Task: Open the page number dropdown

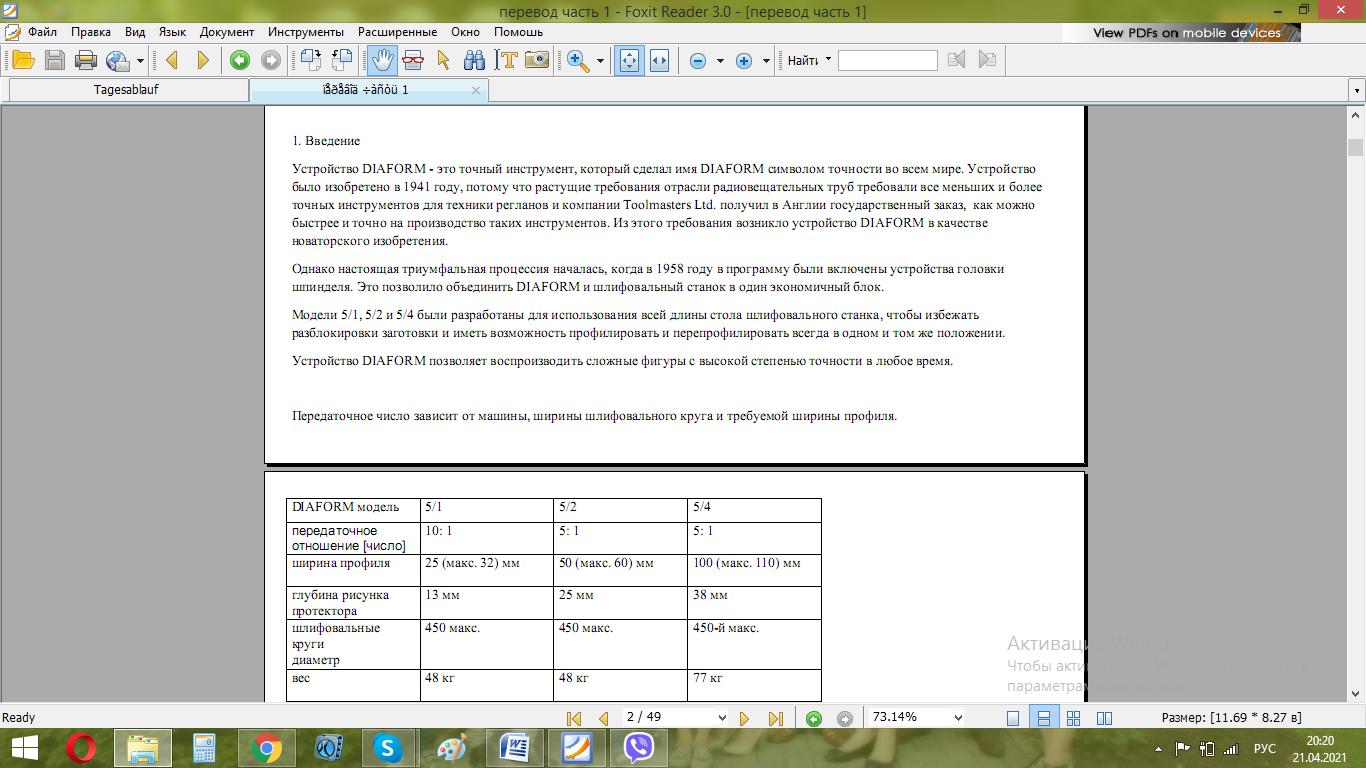Action: (722, 717)
